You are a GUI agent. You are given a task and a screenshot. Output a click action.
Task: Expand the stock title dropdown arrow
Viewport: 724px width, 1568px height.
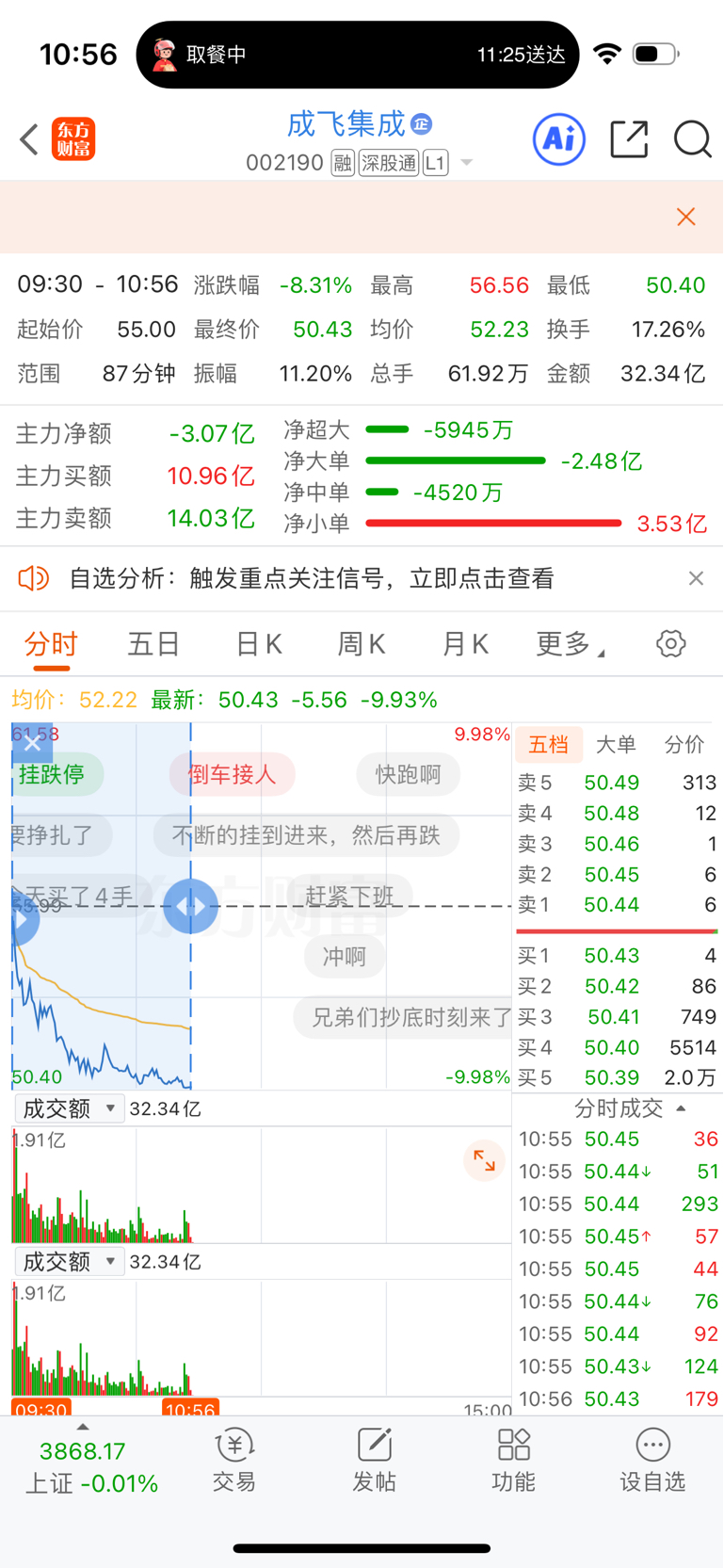pos(466,164)
